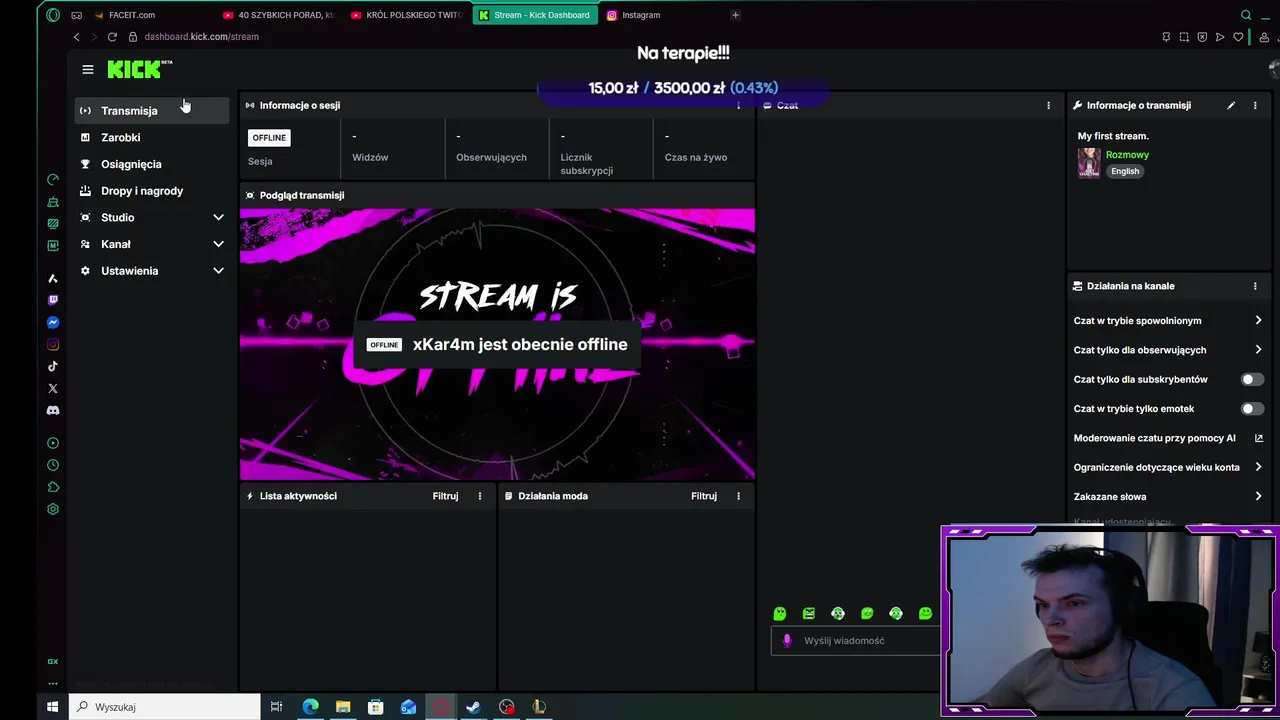Viewport: 1280px width, 720px height.
Task: Open Działania na kanale three-dot options
Action: pos(1255,286)
